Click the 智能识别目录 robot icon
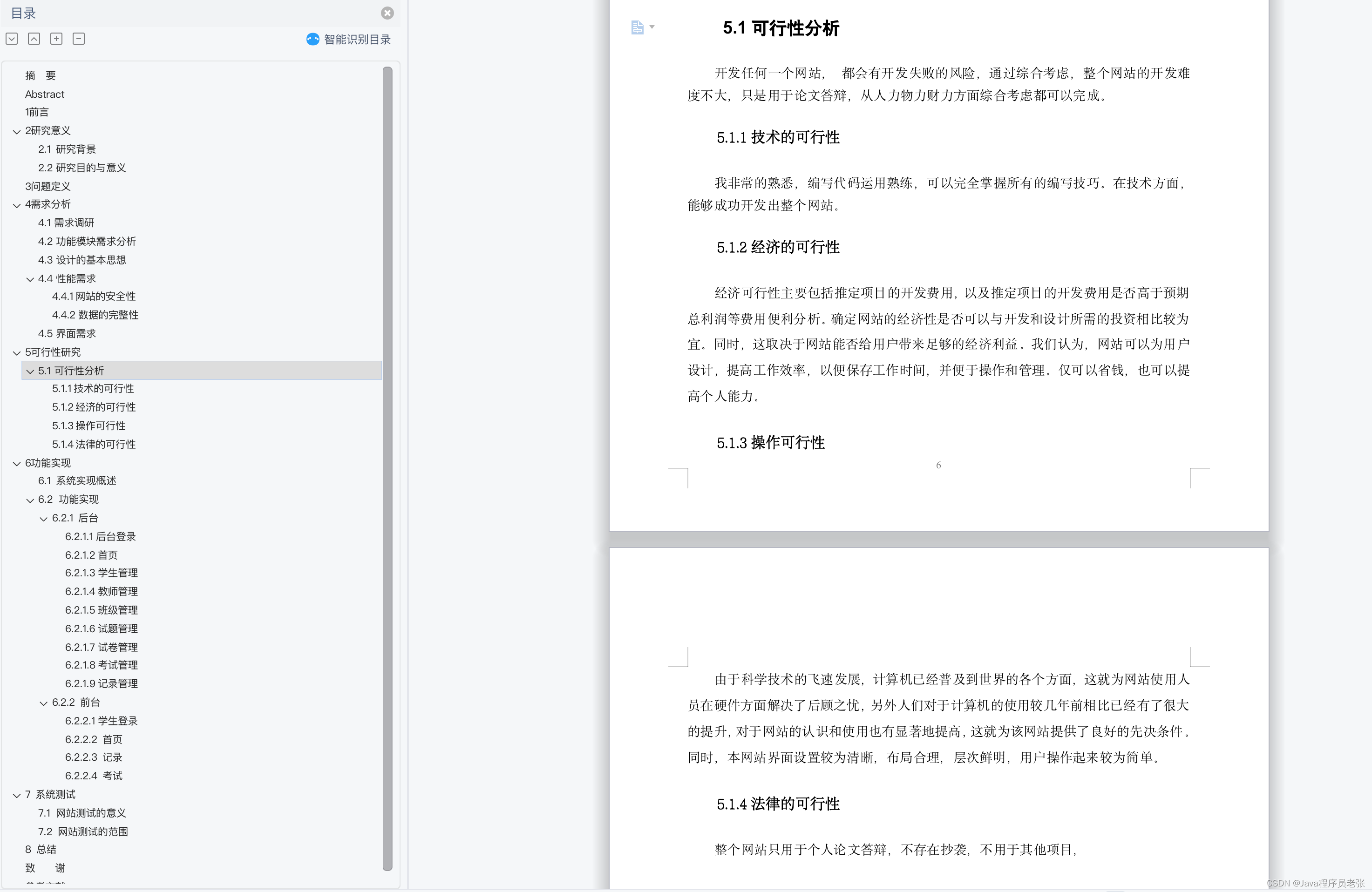 [312, 39]
